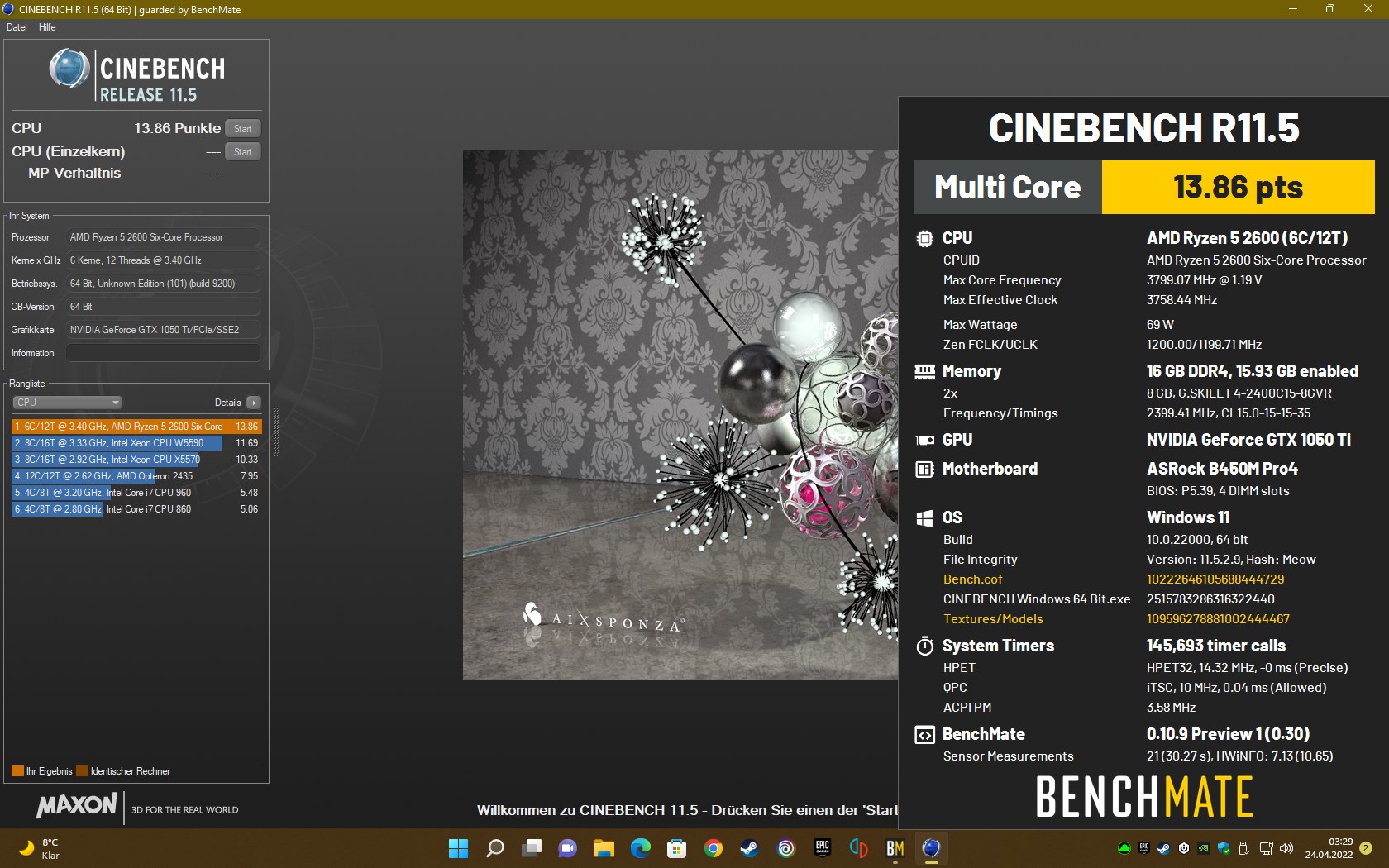Select the Intel Core i7 CPU 860 row
This screenshot has width=1389, height=868.
[x=136, y=509]
